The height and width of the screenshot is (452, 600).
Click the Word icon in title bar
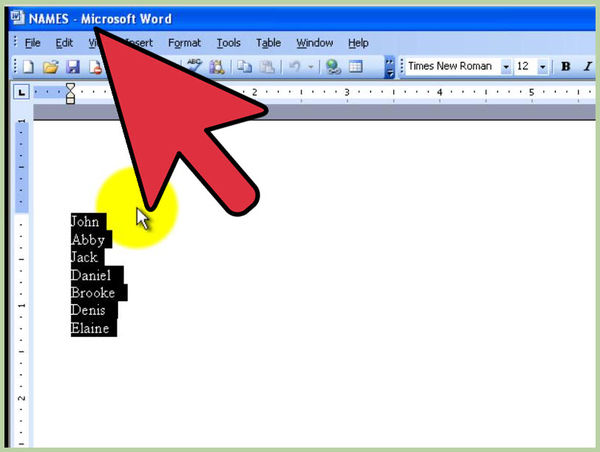18,17
